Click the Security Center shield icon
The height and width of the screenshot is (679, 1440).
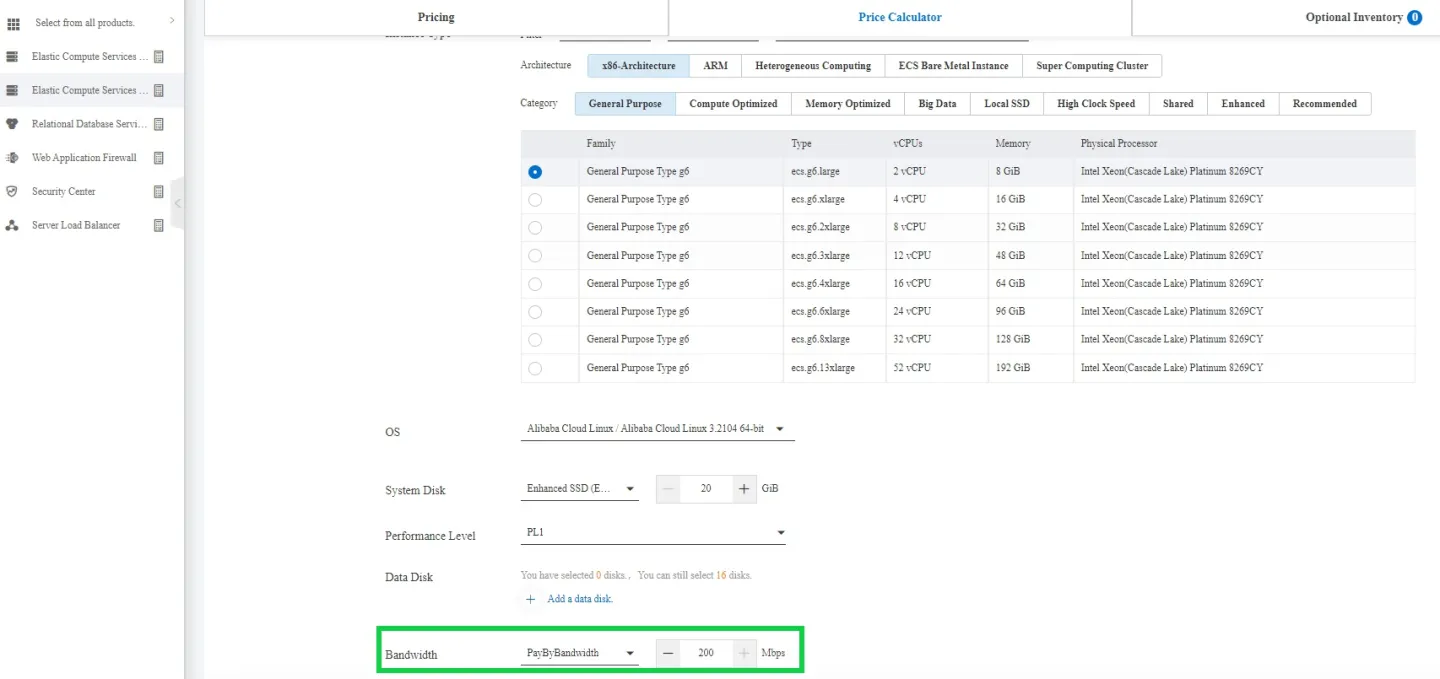12,191
